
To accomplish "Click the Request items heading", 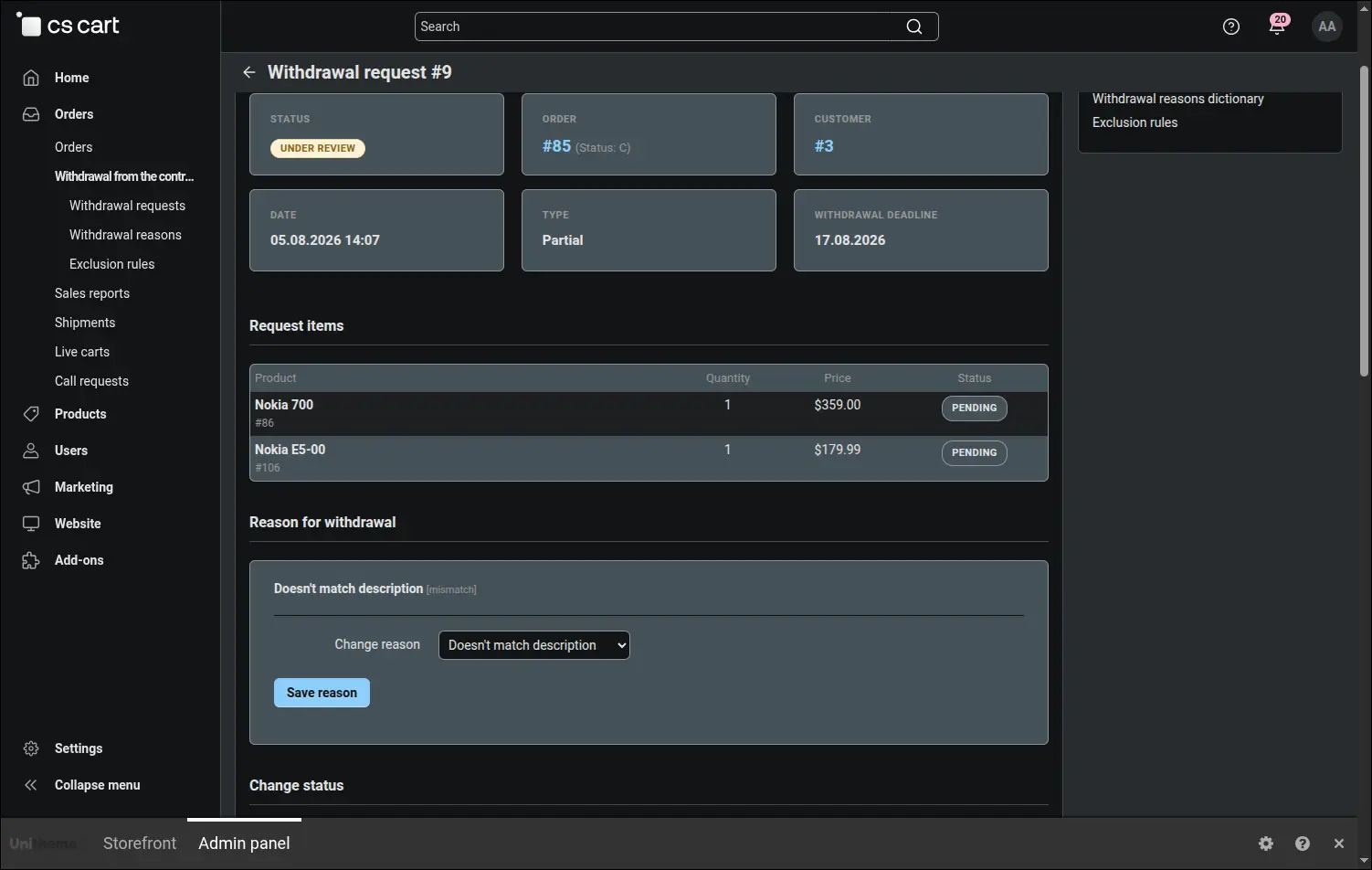I will (x=297, y=326).
